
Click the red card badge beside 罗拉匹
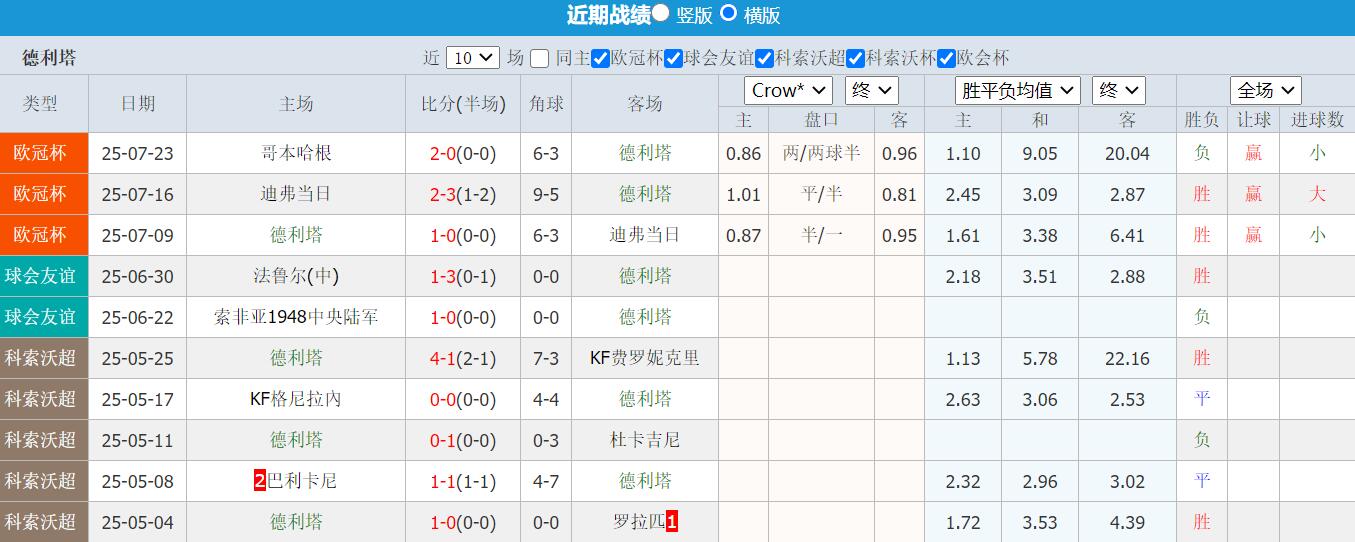coord(672,522)
